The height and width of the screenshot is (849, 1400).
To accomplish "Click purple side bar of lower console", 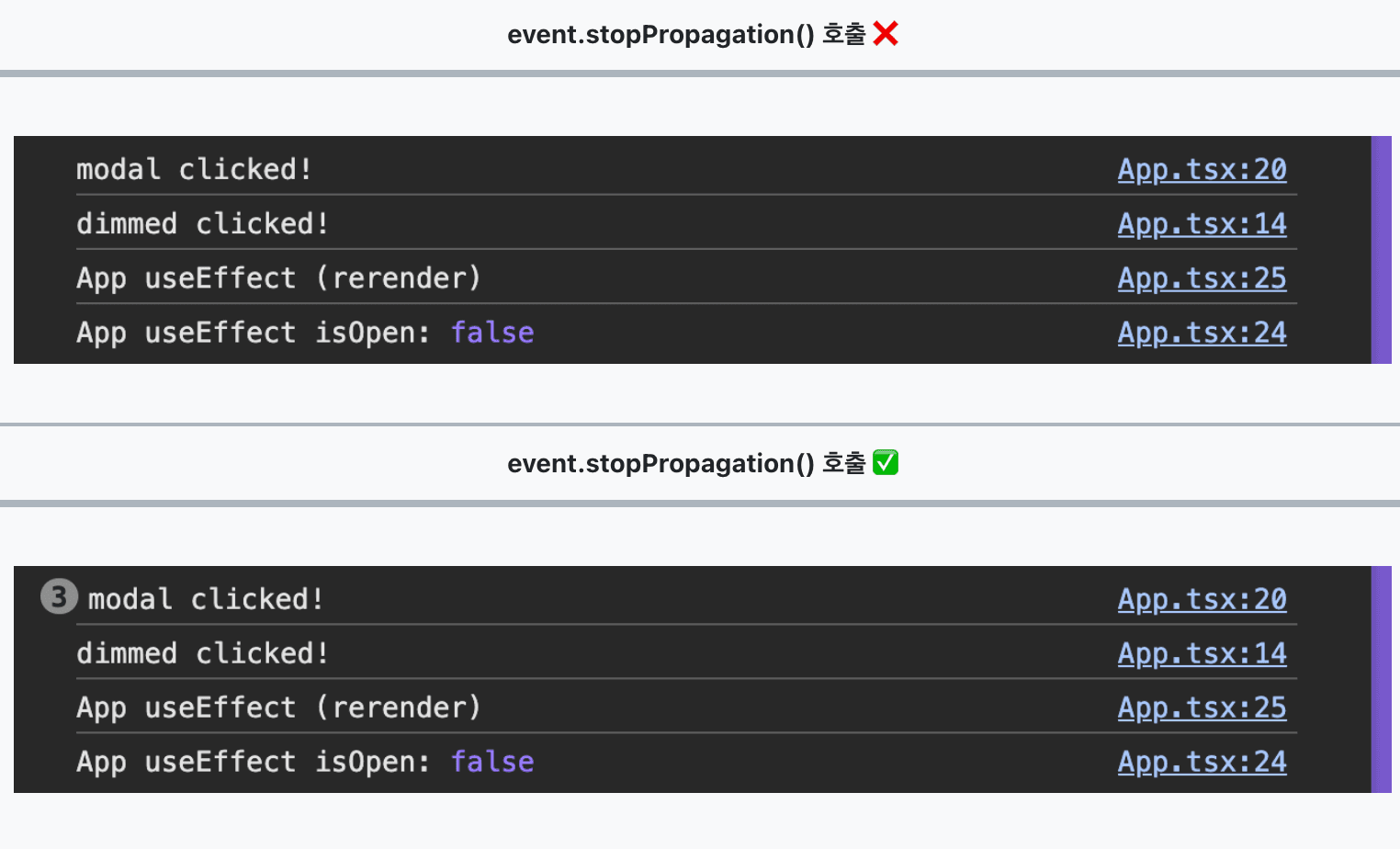I will click(x=1381, y=679).
